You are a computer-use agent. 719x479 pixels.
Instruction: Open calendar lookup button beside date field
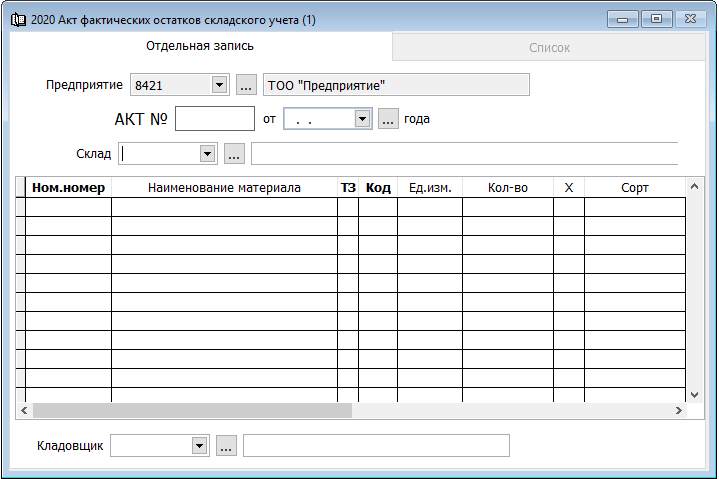coord(388,119)
